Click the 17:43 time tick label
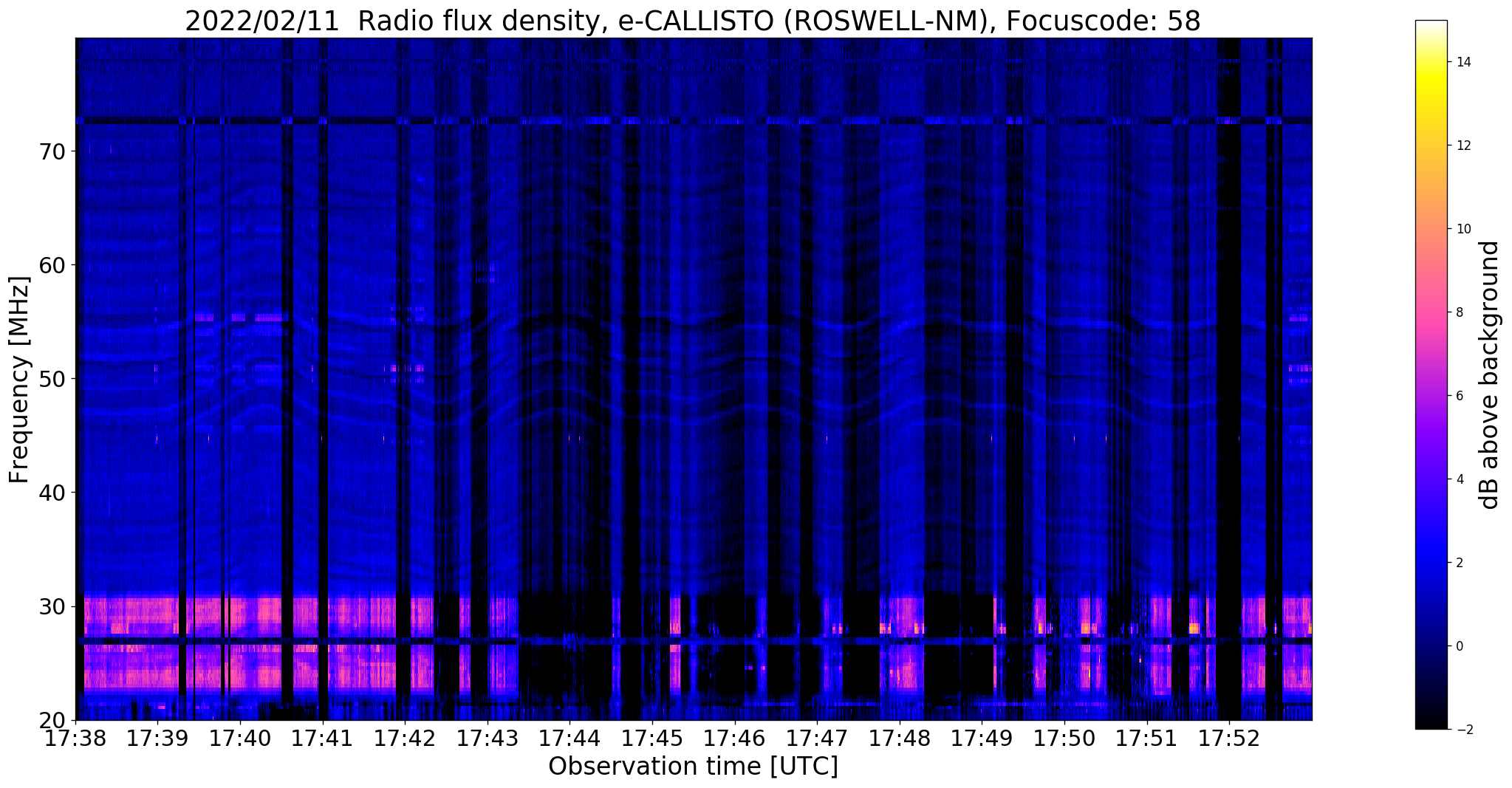 coord(488,739)
